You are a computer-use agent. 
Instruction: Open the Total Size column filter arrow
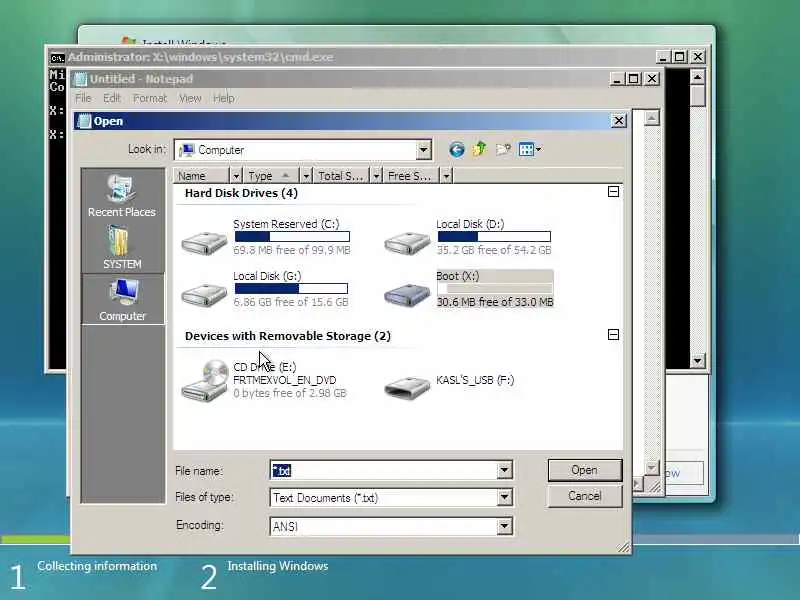click(376, 176)
